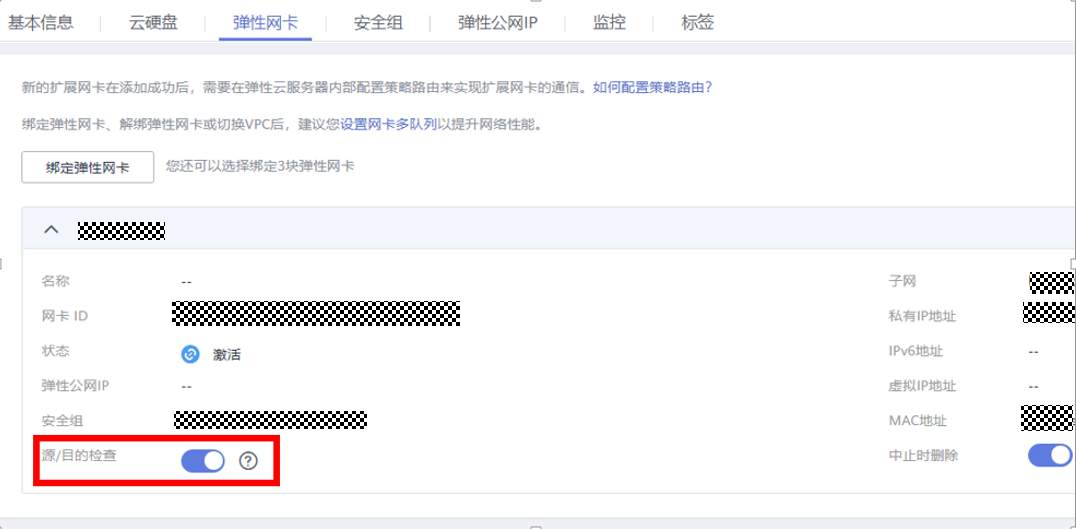Open the 如何配置策略路由 link
Viewport: 1076px width, 529px height.
click(653, 88)
